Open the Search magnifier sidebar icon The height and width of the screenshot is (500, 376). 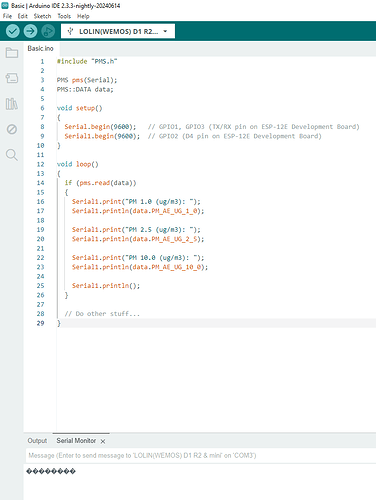(12, 155)
